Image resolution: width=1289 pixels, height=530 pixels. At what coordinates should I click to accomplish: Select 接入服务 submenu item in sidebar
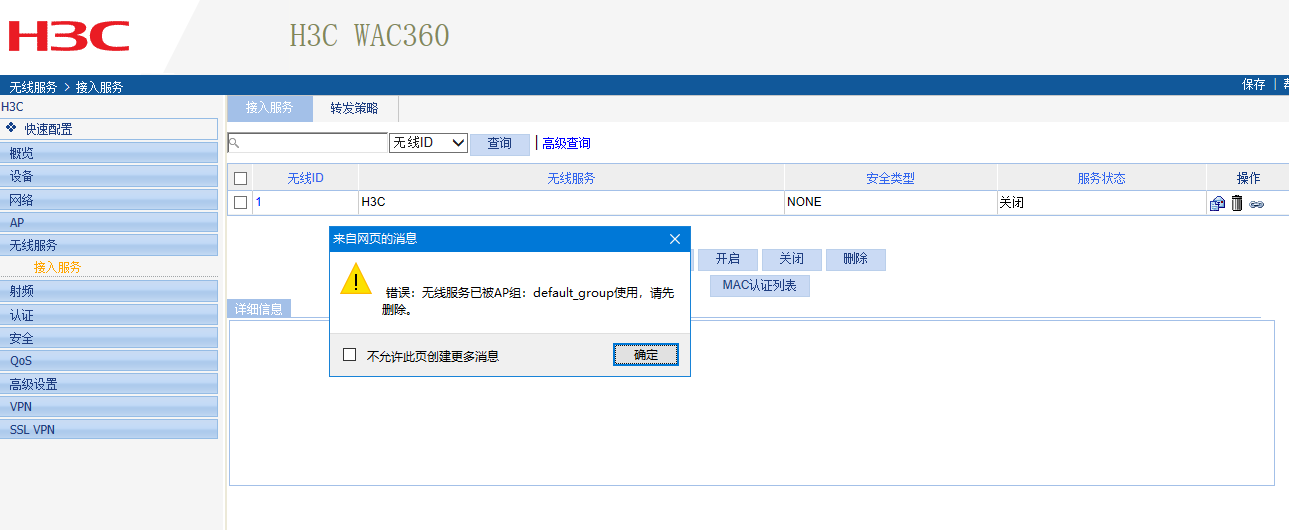pyautogui.click(x=57, y=267)
